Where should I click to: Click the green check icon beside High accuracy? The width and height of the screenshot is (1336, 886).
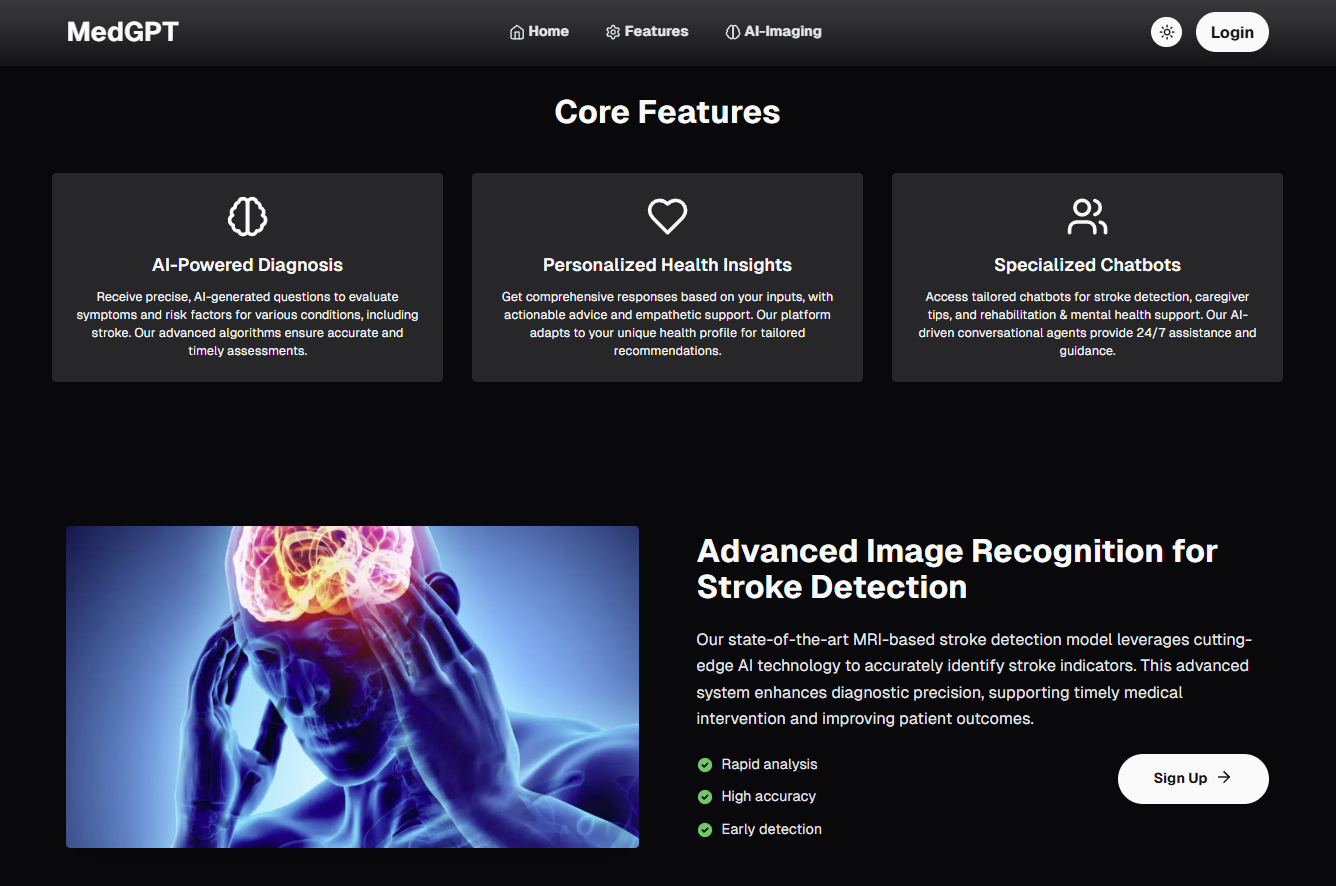coord(705,797)
